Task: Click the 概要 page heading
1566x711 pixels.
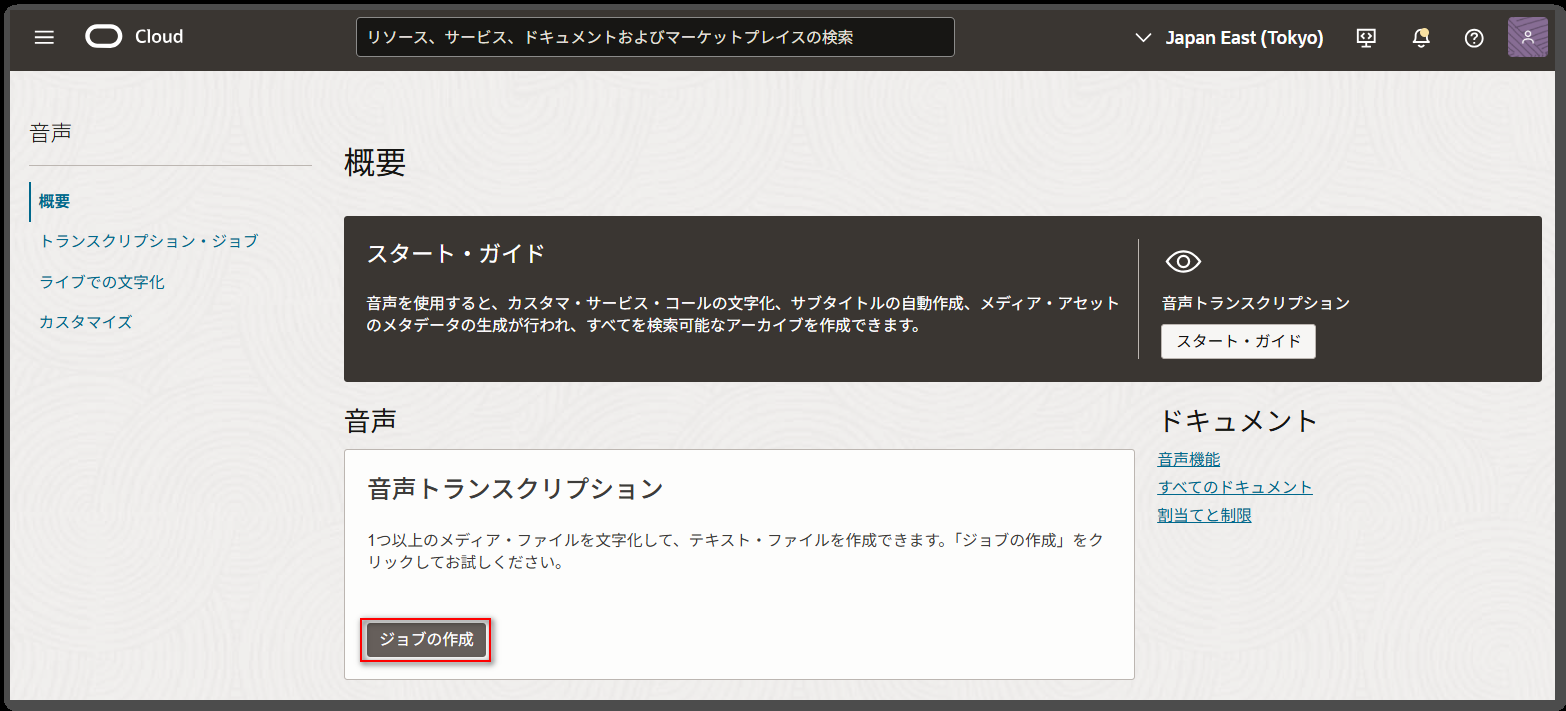Action: [375, 163]
